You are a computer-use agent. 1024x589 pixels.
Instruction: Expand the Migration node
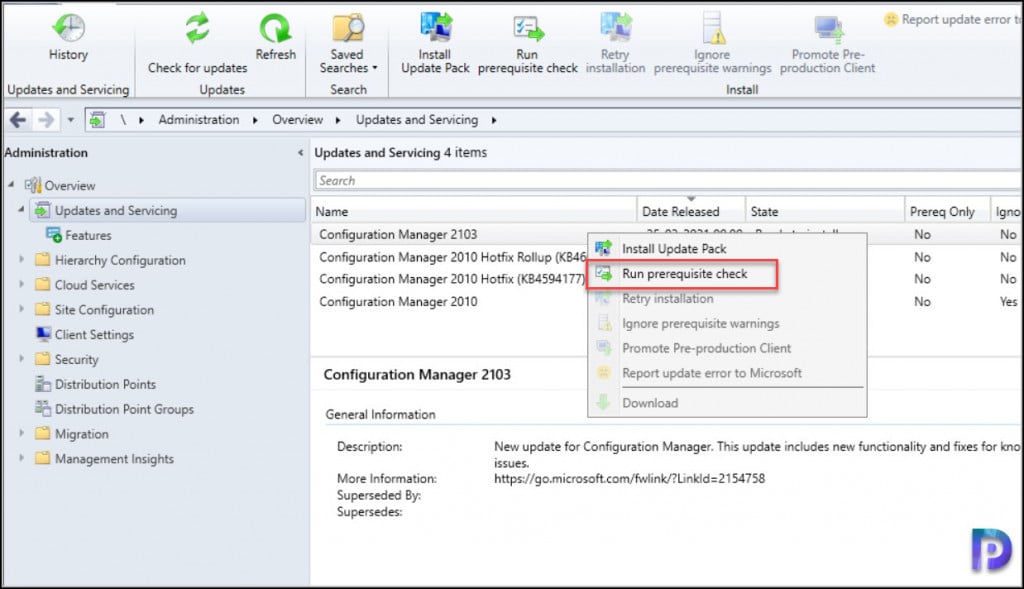pyautogui.click(x=22, y=433)
